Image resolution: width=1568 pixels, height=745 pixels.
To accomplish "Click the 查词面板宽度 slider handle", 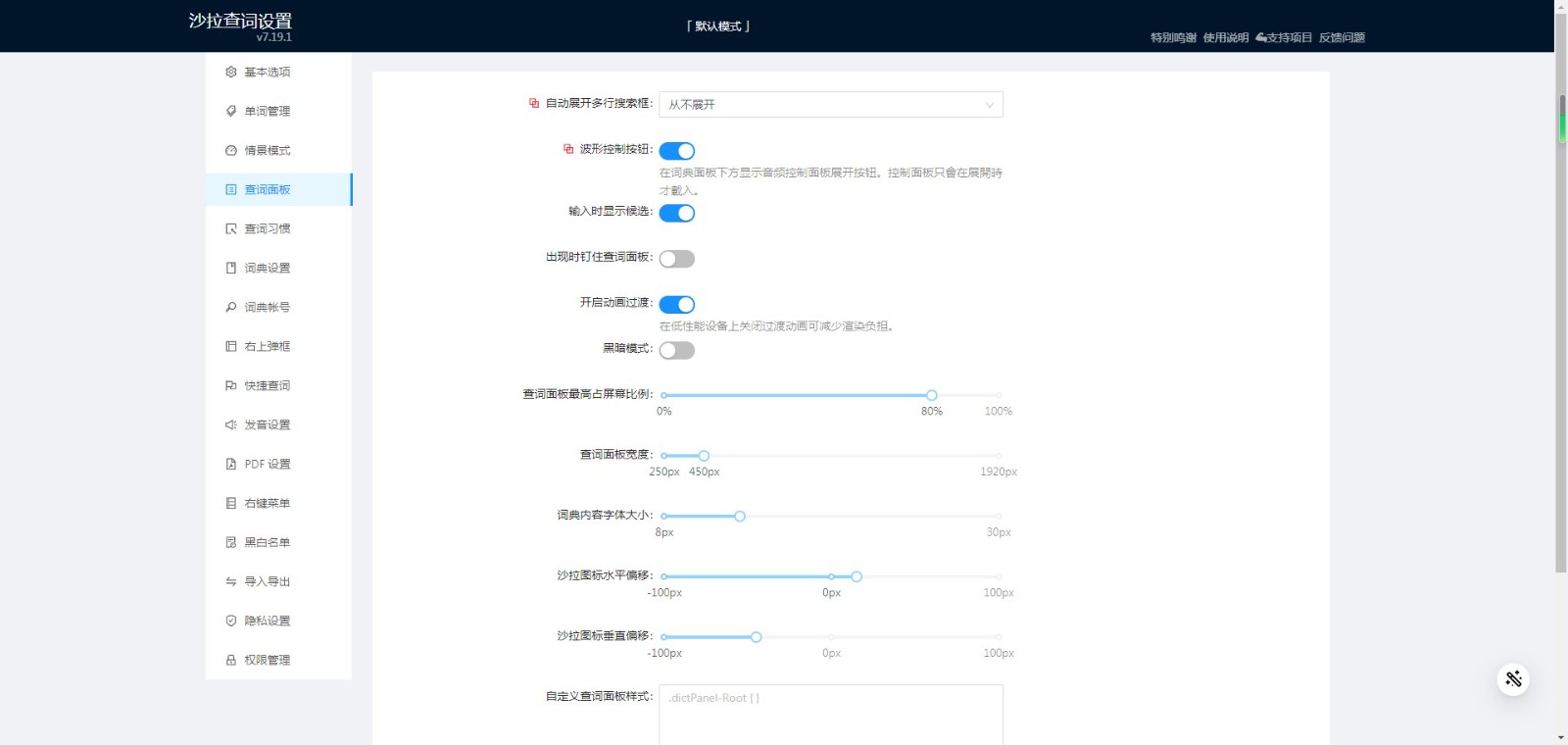I will [704, 456].
